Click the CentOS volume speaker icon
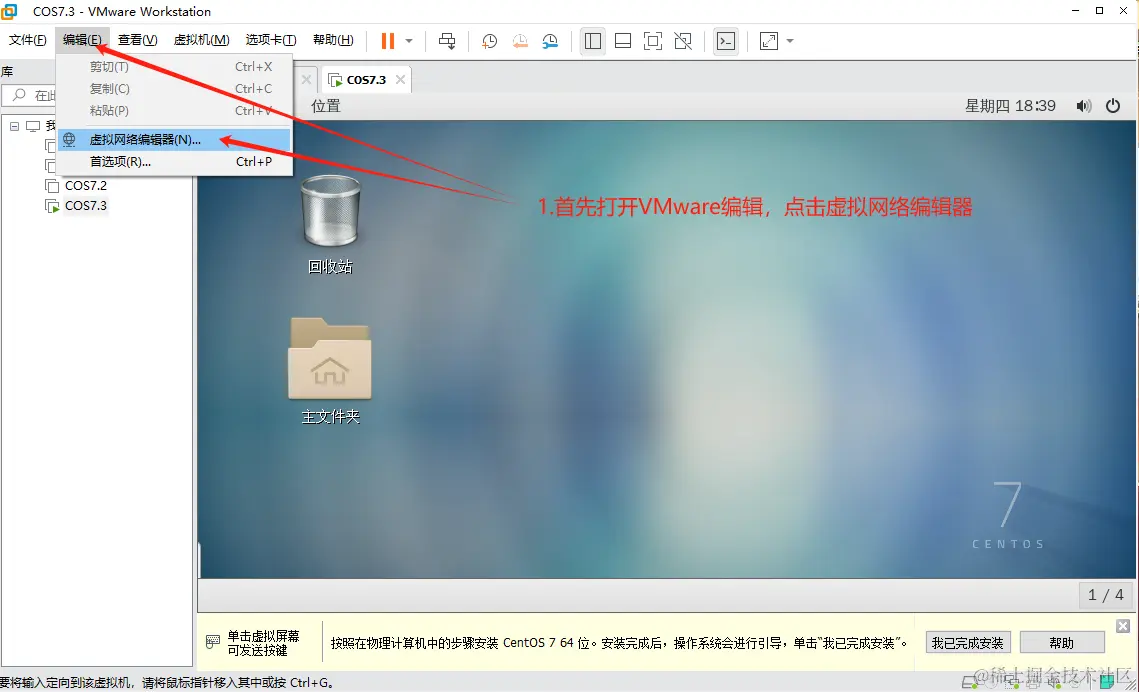 [x=1084, y=106]
